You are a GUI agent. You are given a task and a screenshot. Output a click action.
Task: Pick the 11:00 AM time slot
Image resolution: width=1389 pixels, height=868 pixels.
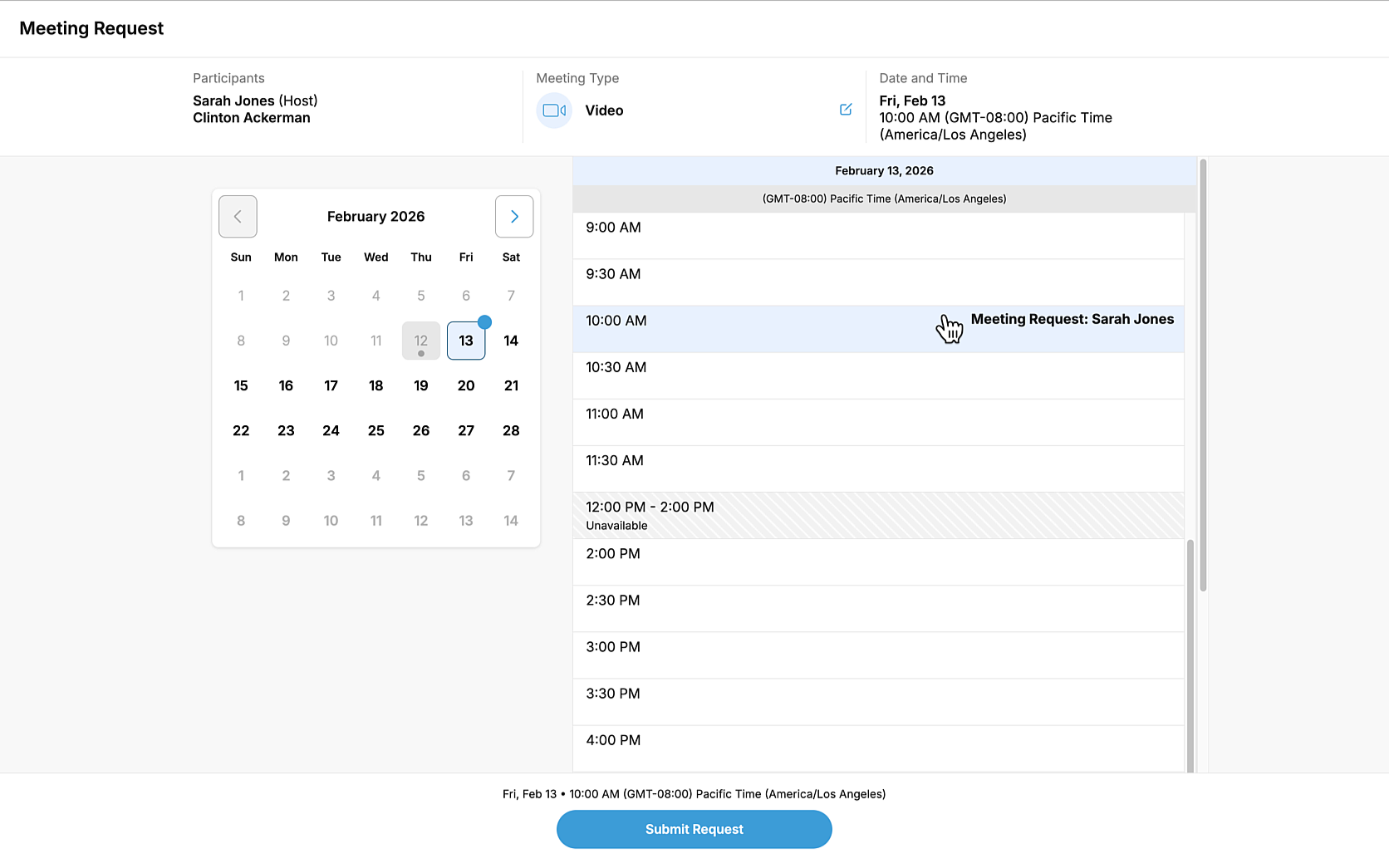click(x=878, y=422)
